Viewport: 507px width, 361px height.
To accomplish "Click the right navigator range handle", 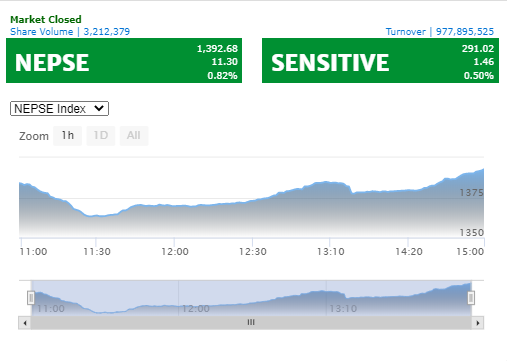I will click(x=471, y=298).
